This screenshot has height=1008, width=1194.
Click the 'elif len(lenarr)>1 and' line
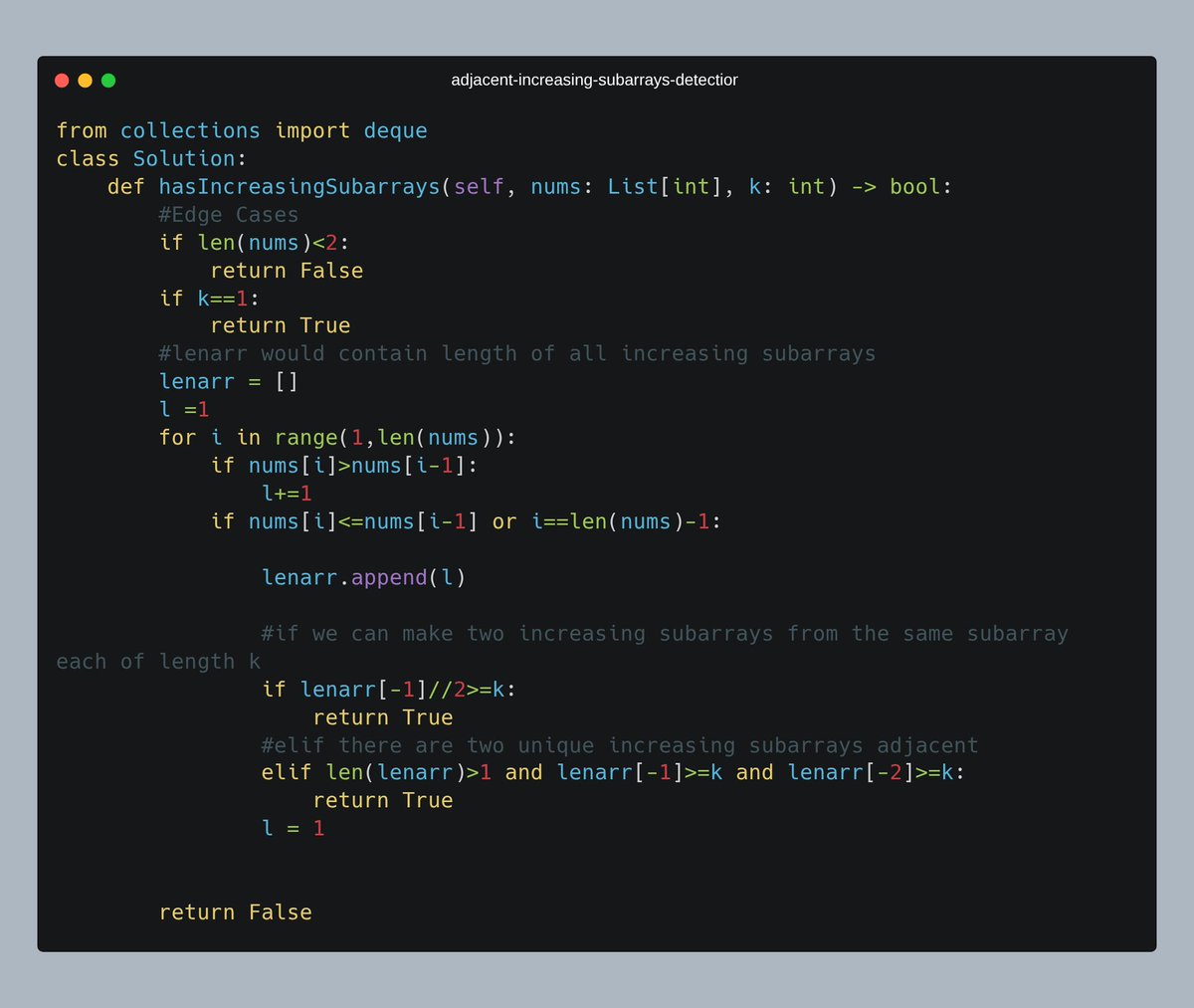pyautogui.click(x=614, y=772)
